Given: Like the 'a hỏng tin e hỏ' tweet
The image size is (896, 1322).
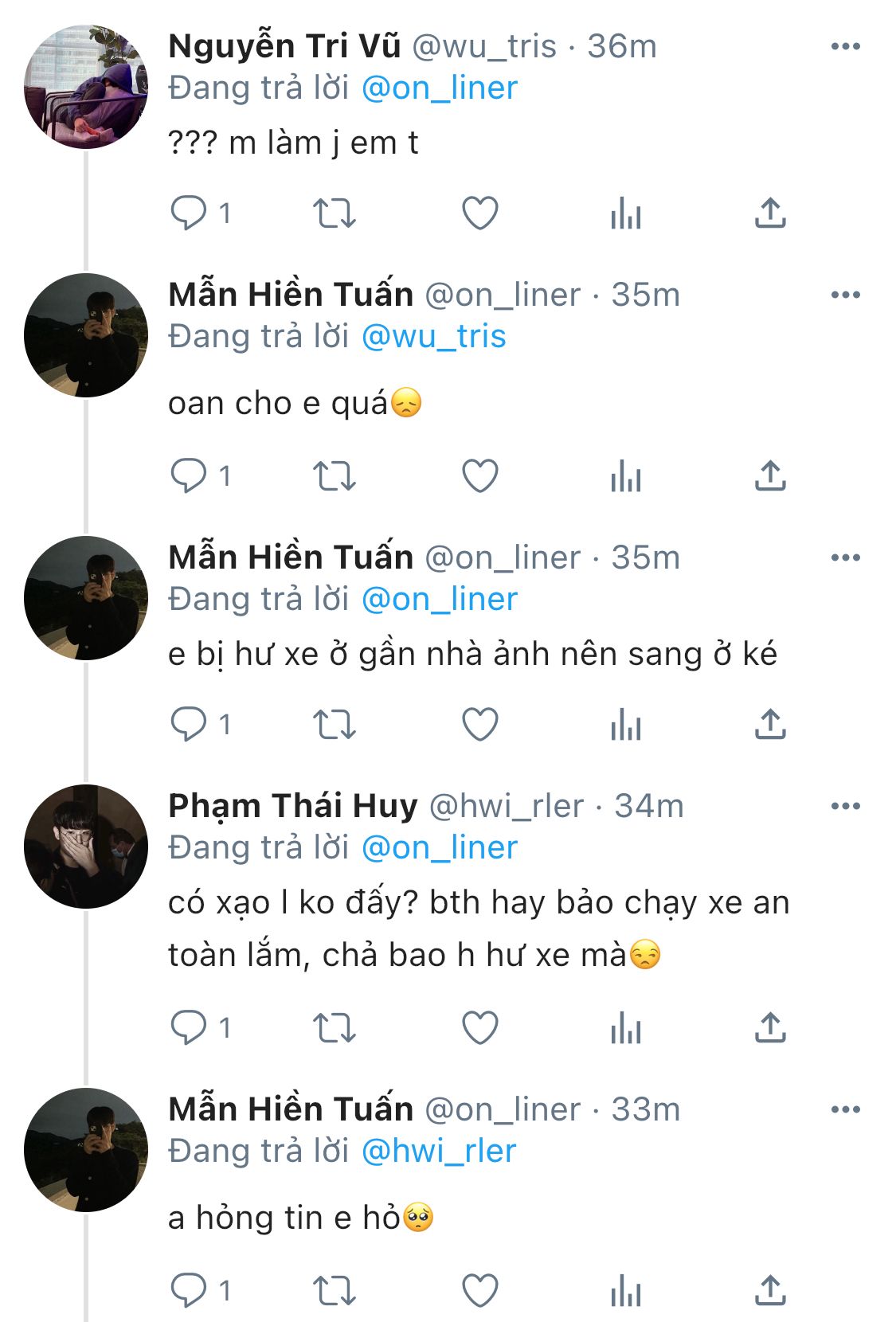Looking at the screenshot, I should tap(480, 1290).
